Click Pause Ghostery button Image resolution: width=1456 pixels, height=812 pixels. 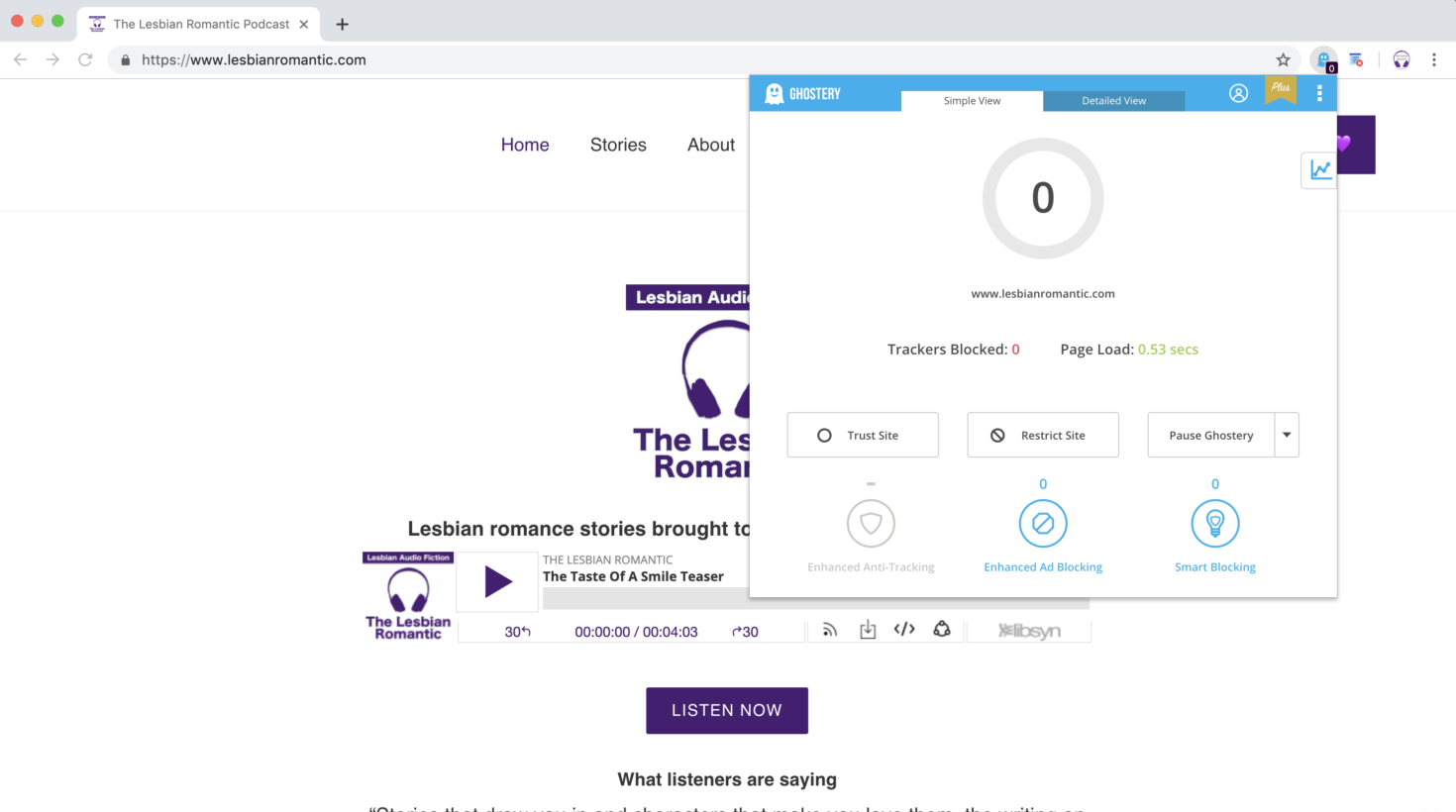pos(1210,435)
